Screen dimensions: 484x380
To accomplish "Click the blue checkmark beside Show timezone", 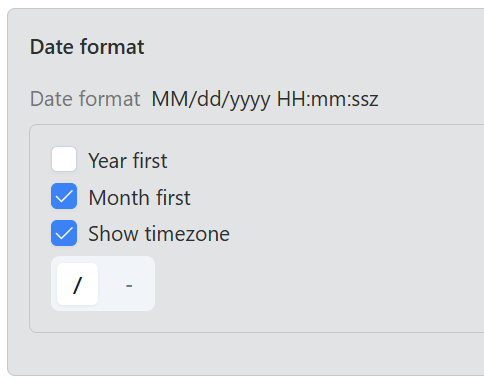I will [64, 233].
